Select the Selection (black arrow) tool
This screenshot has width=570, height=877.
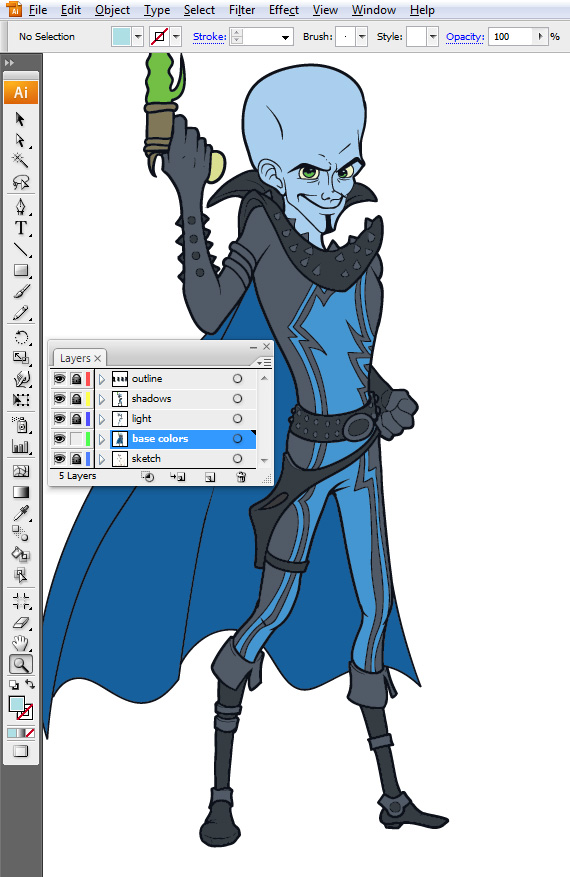coord(21,119)
